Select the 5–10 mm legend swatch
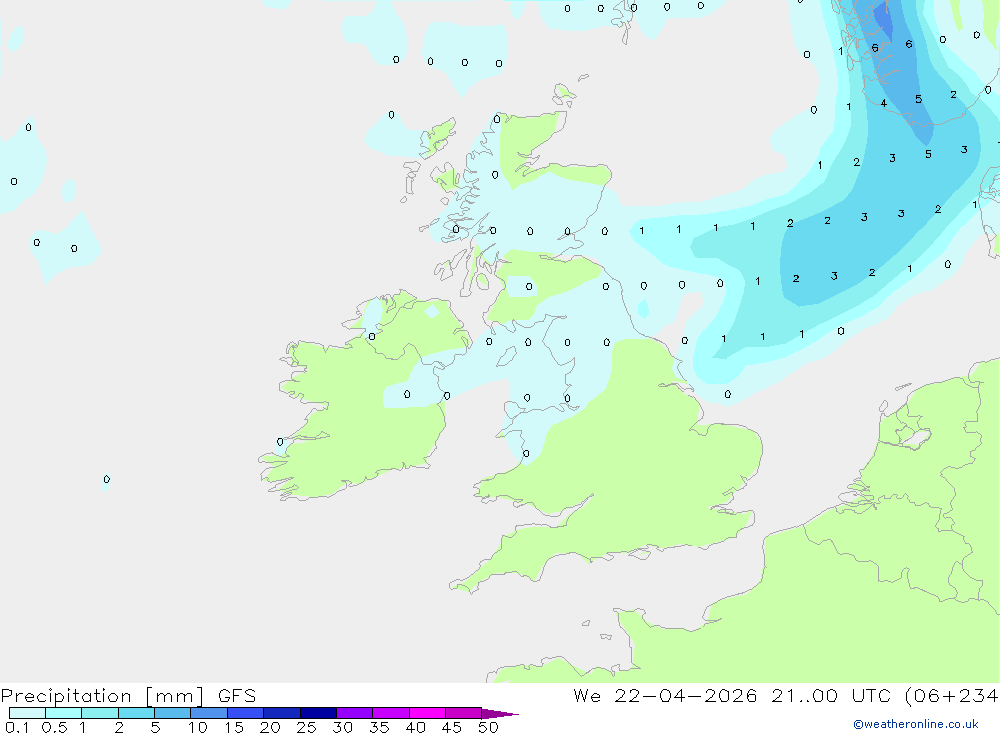The image size is (1000, 733). (x=172, y=713)
